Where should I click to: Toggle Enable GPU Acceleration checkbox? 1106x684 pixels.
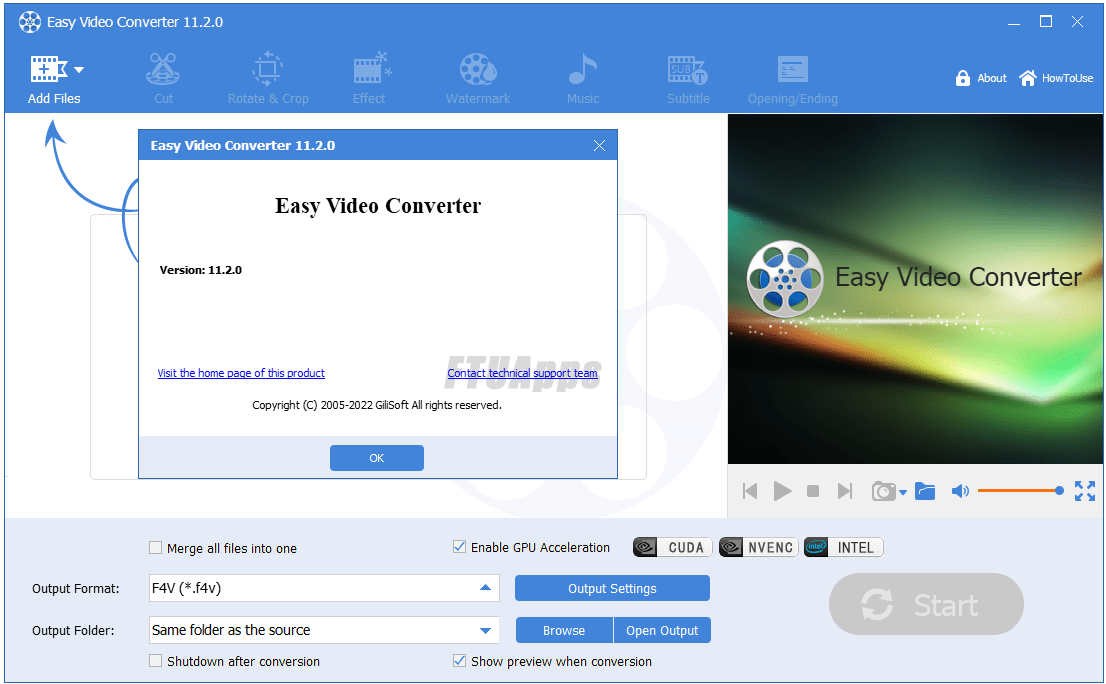pyautogui.click(x=459, y=546)
